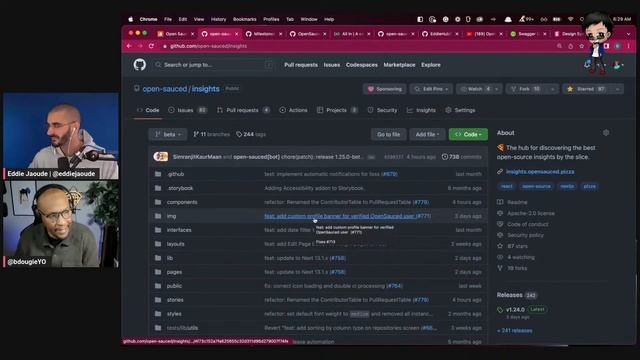The height and width of the screenshot is (360, 640).
Task: Click the commit author avatar
Action: (160, 157)
